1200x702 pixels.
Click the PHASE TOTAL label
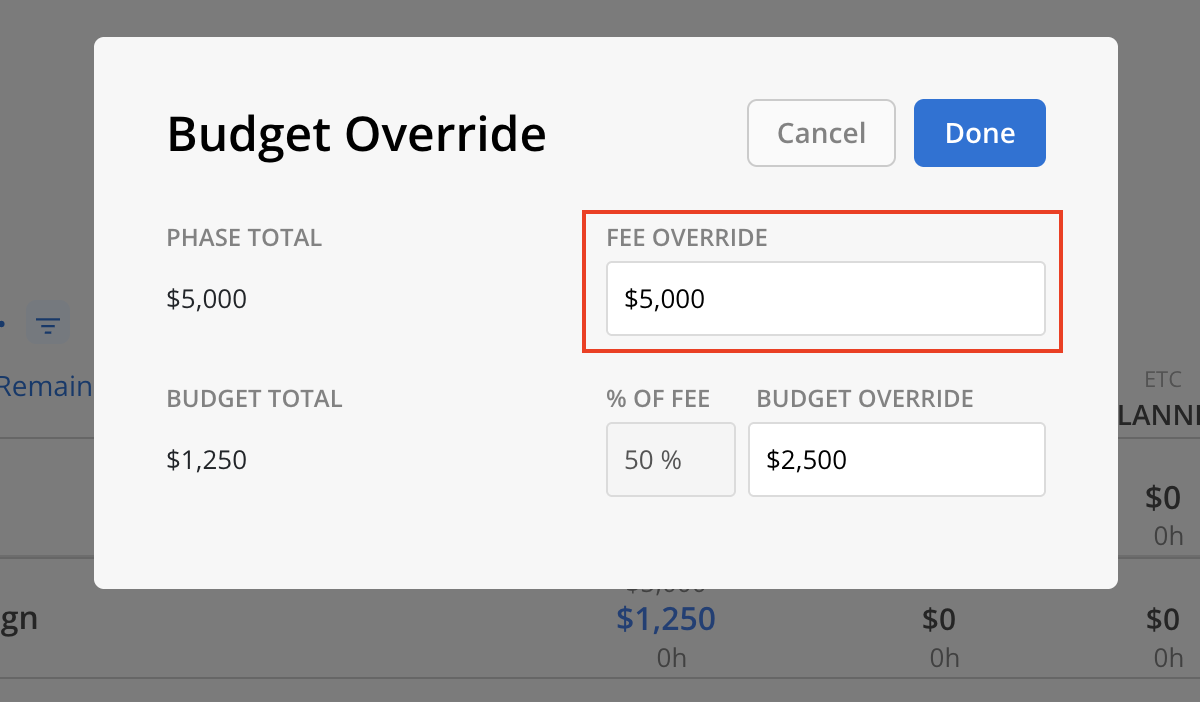pyautogui.click(x=244, y=238)
